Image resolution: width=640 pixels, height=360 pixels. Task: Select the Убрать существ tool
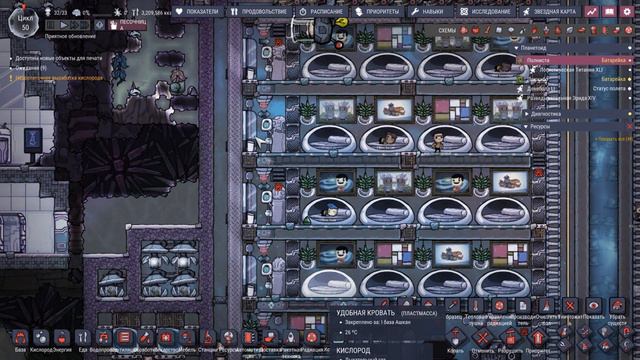pos(617,305)
